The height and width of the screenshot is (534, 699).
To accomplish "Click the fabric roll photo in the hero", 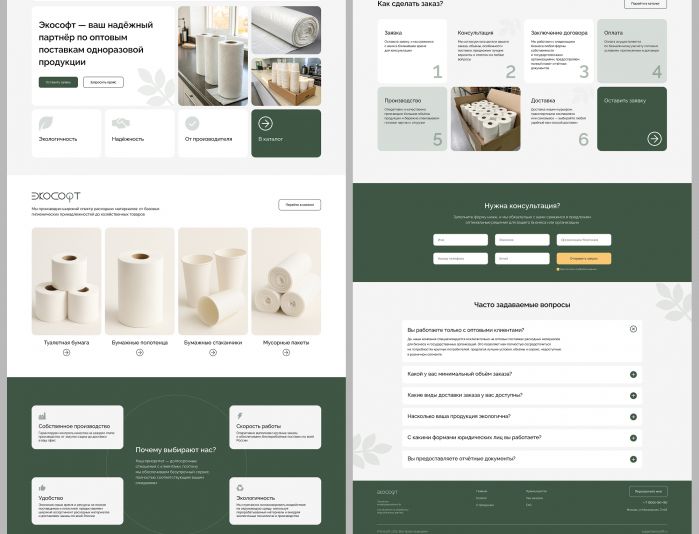I will pos(286,30).
